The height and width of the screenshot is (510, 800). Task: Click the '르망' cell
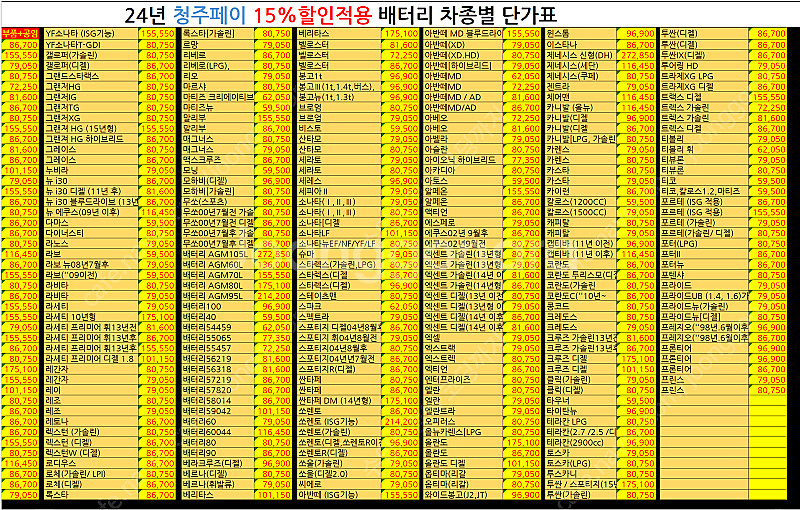[217, 44]
